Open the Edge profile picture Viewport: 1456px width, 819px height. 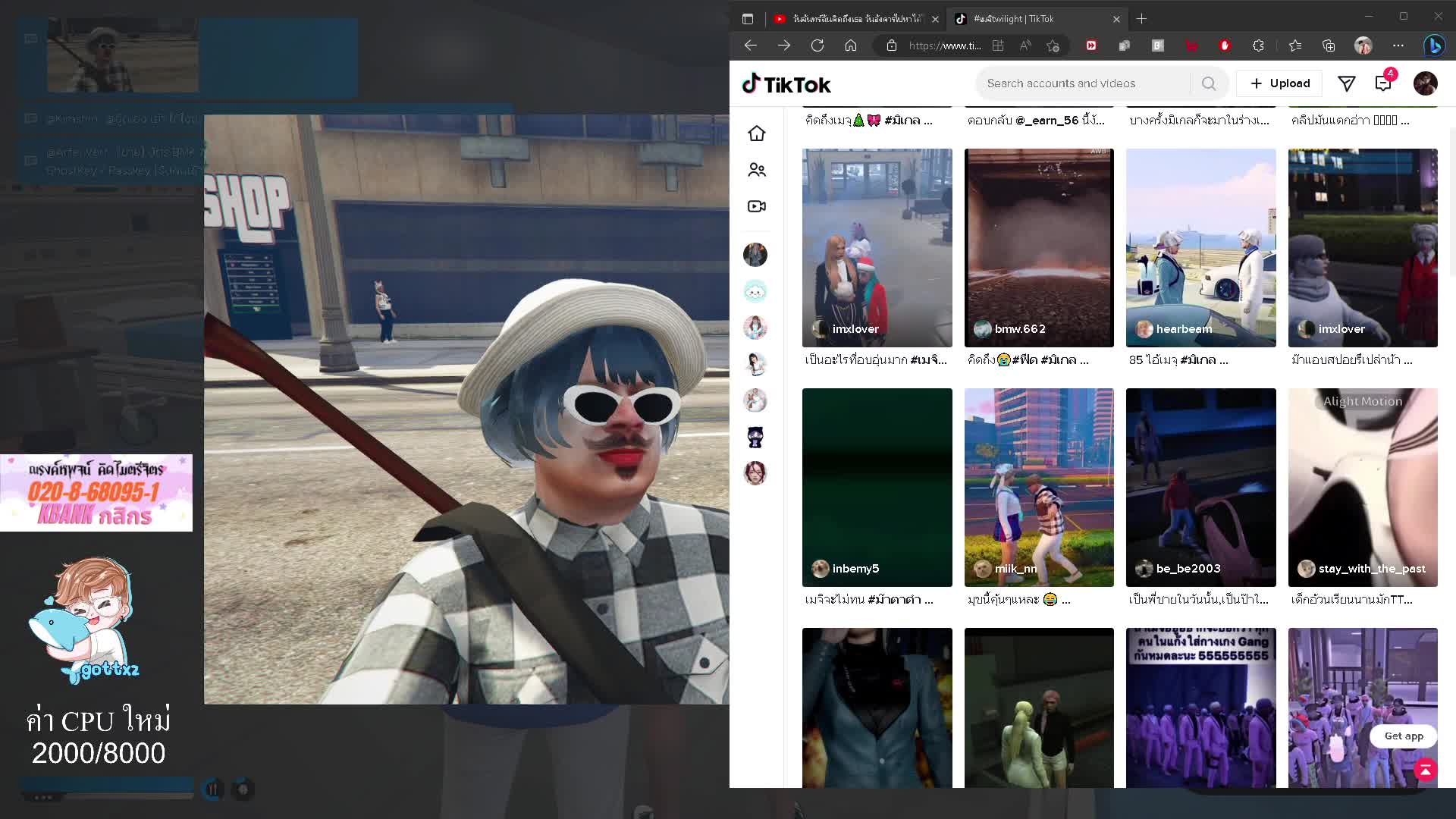[x=1363, y=45]
